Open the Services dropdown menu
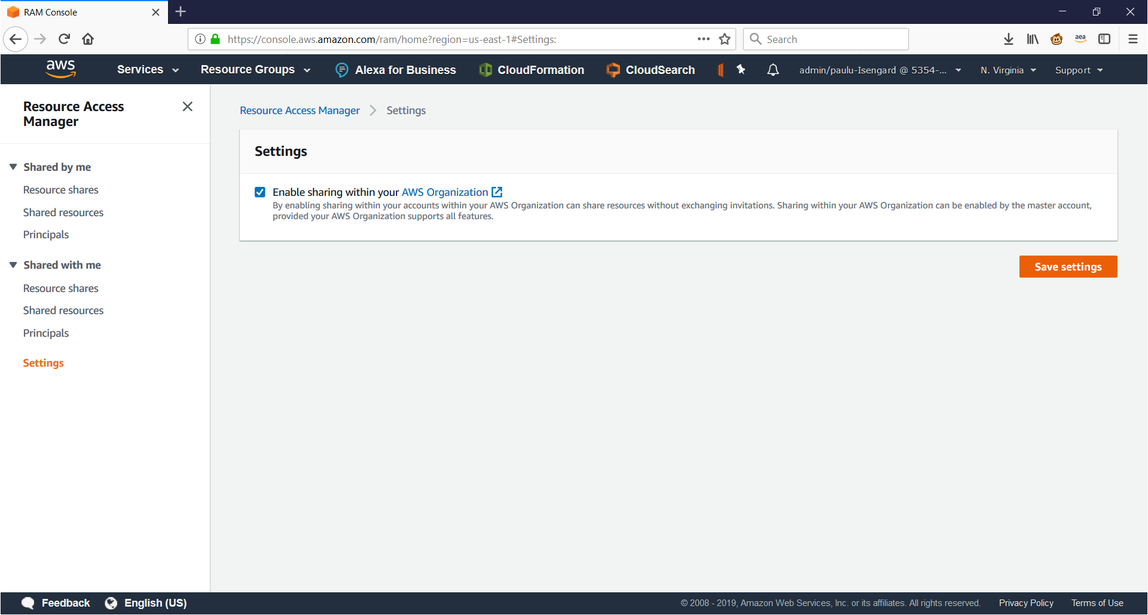The image size is (1148, 615). [x=148, y=70]
